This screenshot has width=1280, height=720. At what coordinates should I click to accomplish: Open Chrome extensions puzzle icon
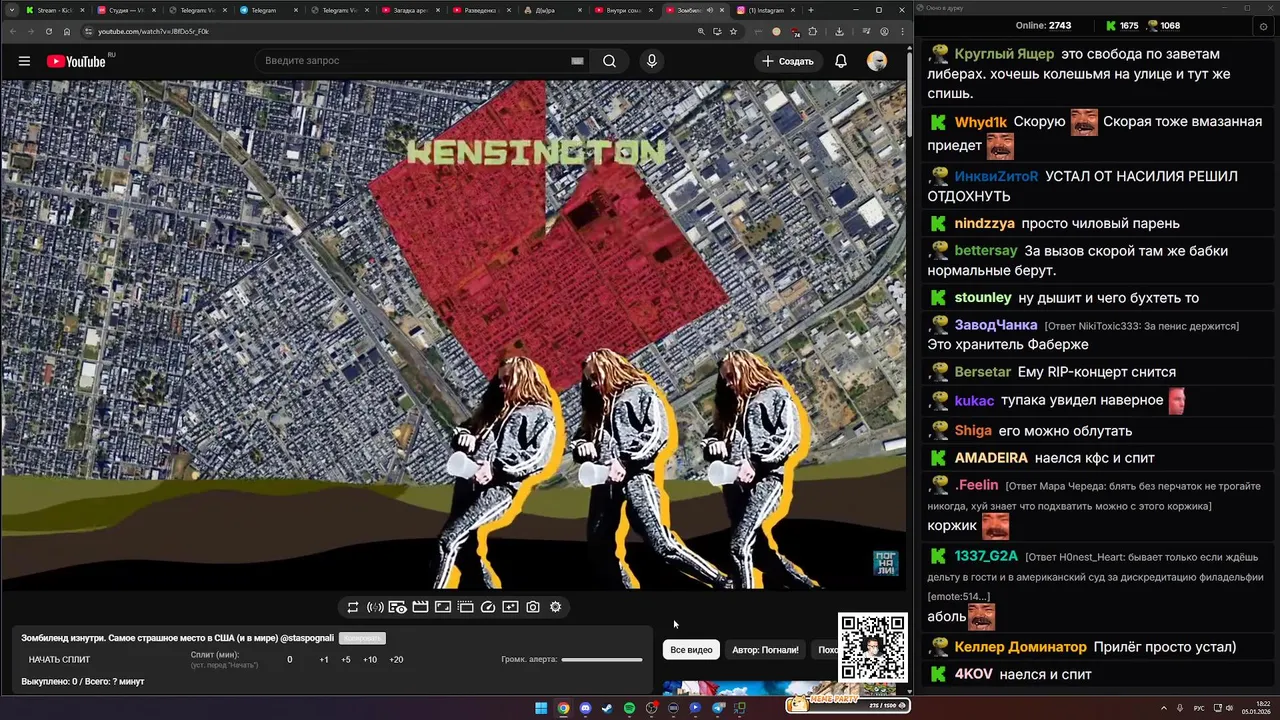coord(812,31)
